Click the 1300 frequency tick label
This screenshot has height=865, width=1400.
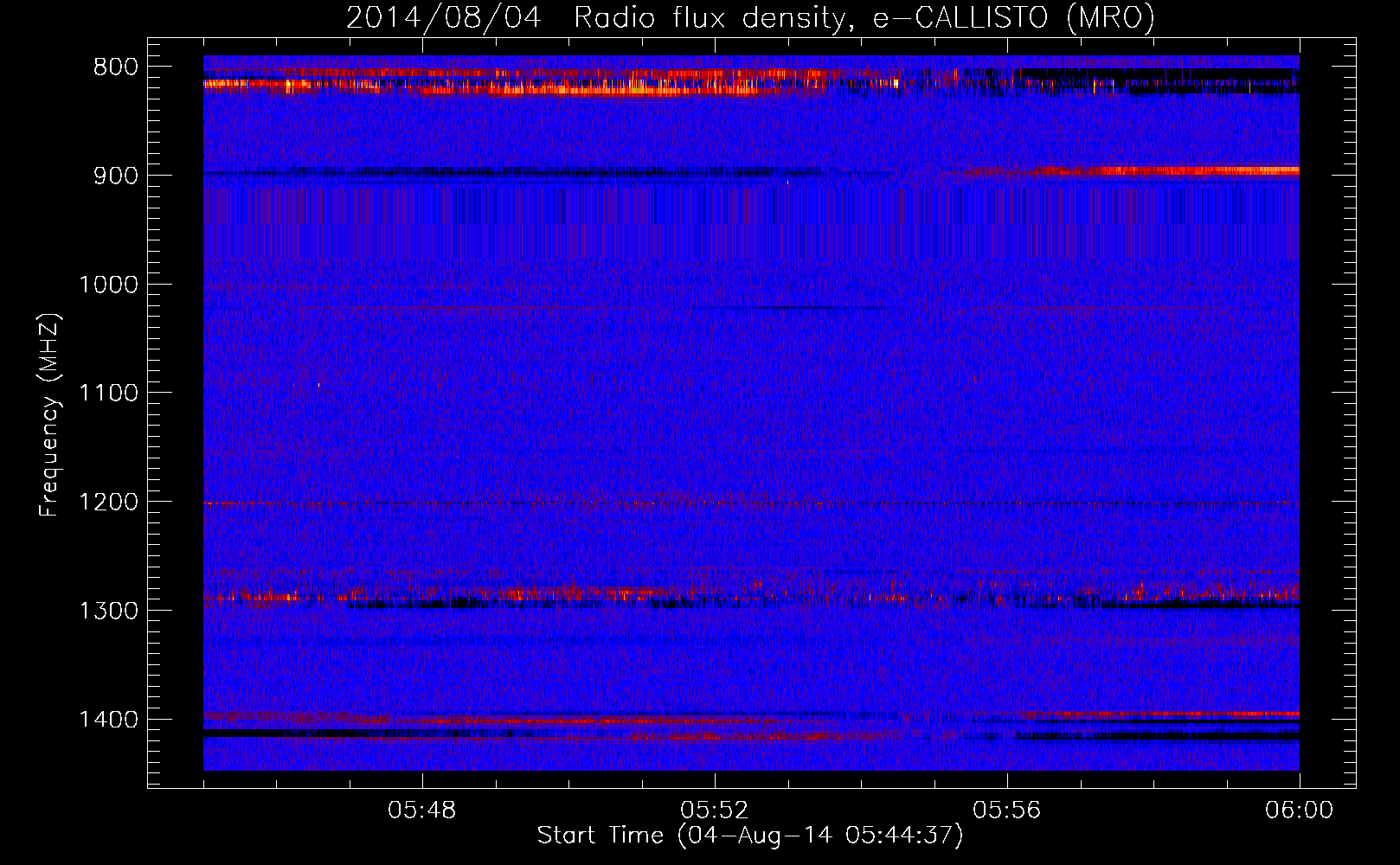(x=109, y=611)
